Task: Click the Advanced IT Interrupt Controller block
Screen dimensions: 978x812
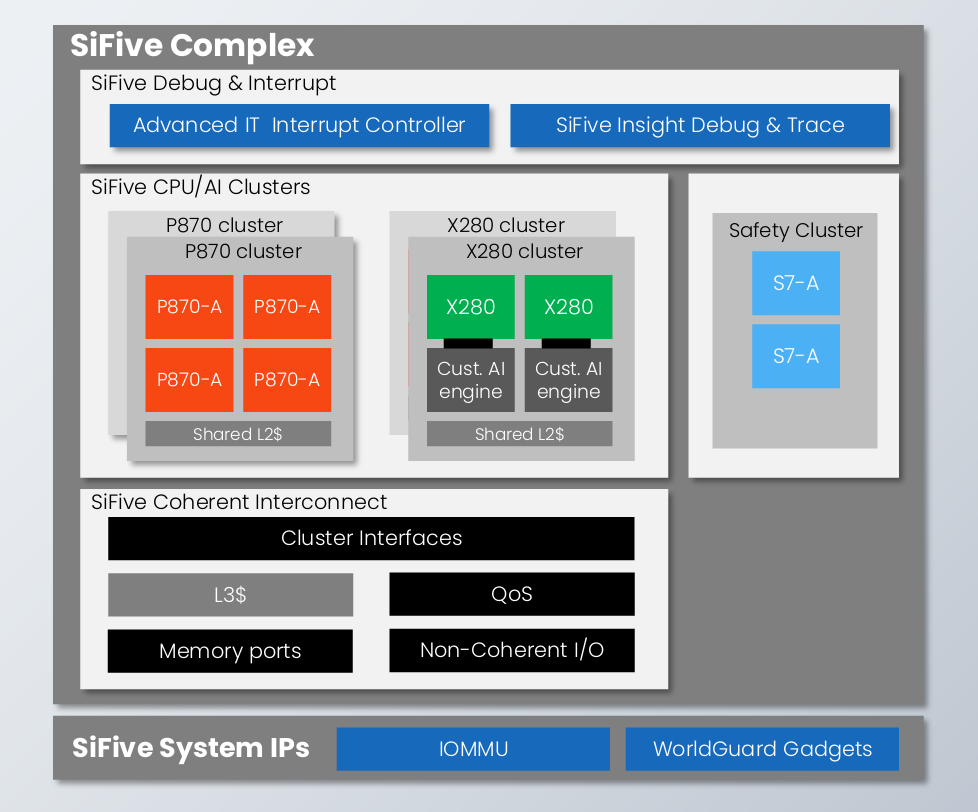Action: tap(299, 125)
